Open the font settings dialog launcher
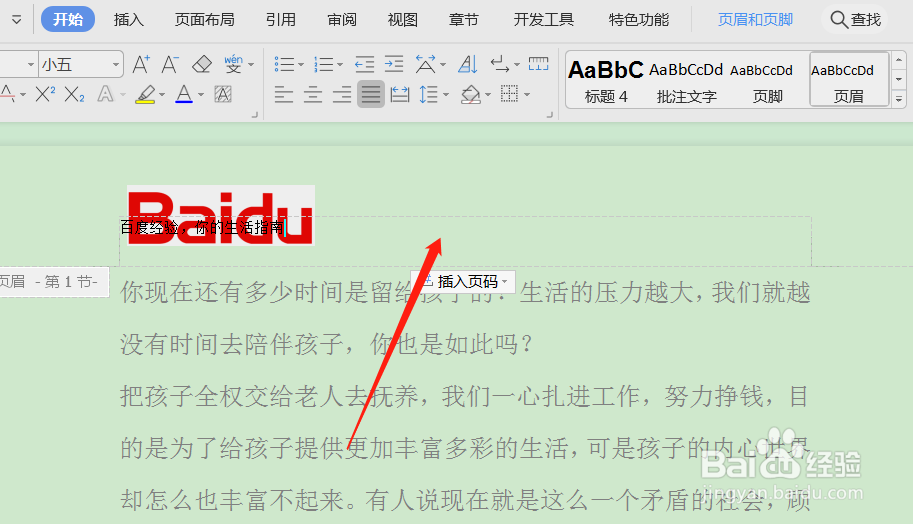913x524 pixels. pos(254,115)
